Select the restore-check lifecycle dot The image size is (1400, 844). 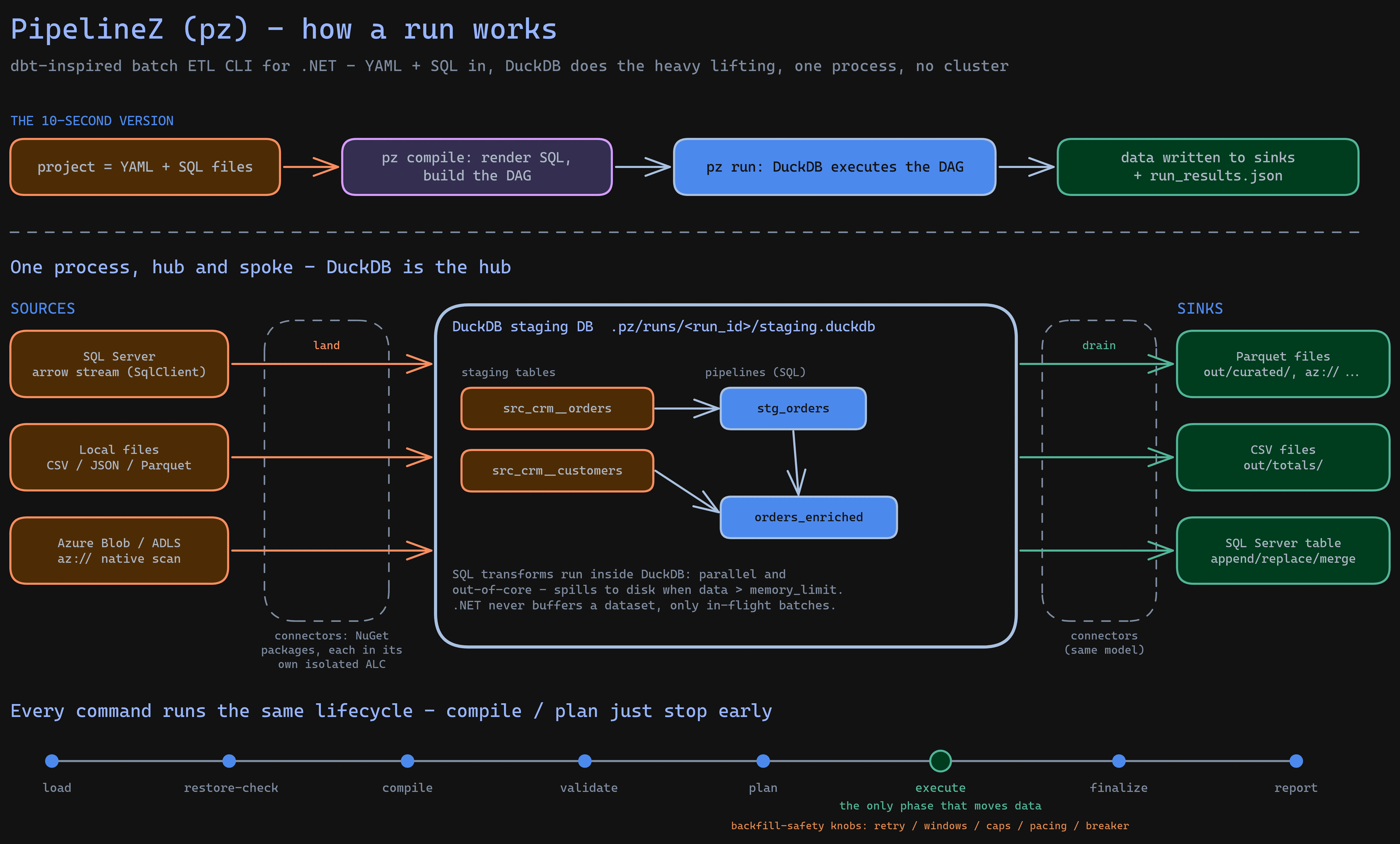(x=229, y=761)
